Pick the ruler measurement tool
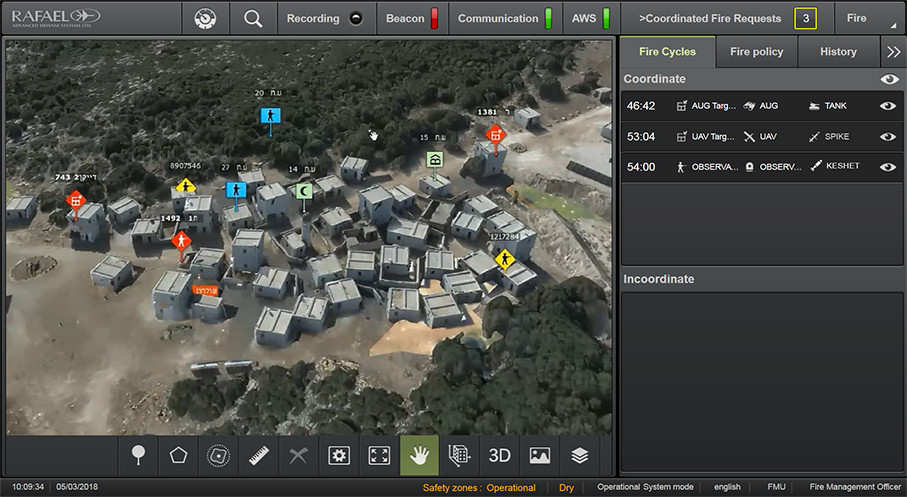The image size is (907, 497). point(259,455)
